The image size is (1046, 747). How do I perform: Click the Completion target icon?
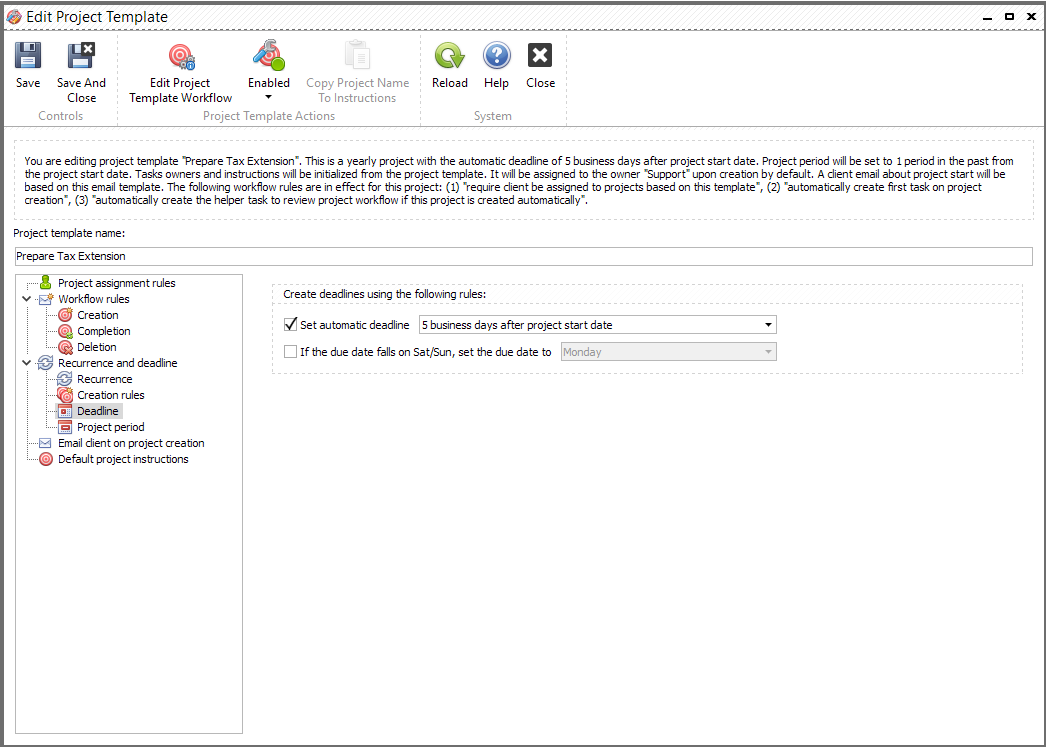[65, 331]
